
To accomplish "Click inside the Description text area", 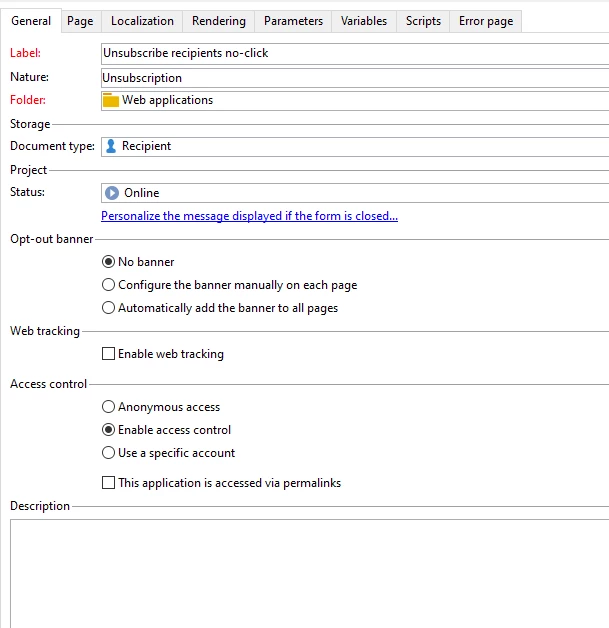I will click(310, 574).
